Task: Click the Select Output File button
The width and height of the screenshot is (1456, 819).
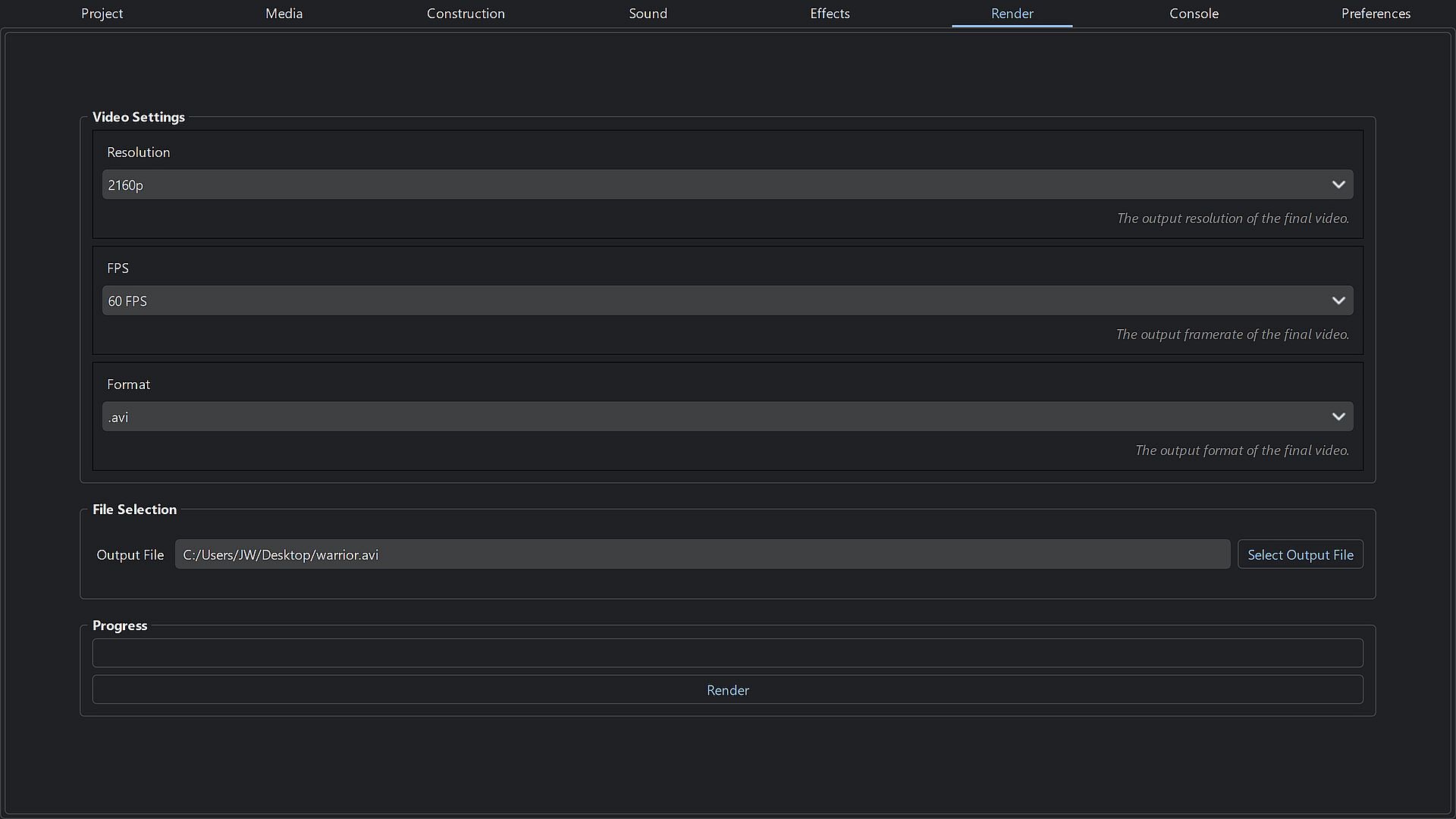Action: click(x=1300, y=554)
